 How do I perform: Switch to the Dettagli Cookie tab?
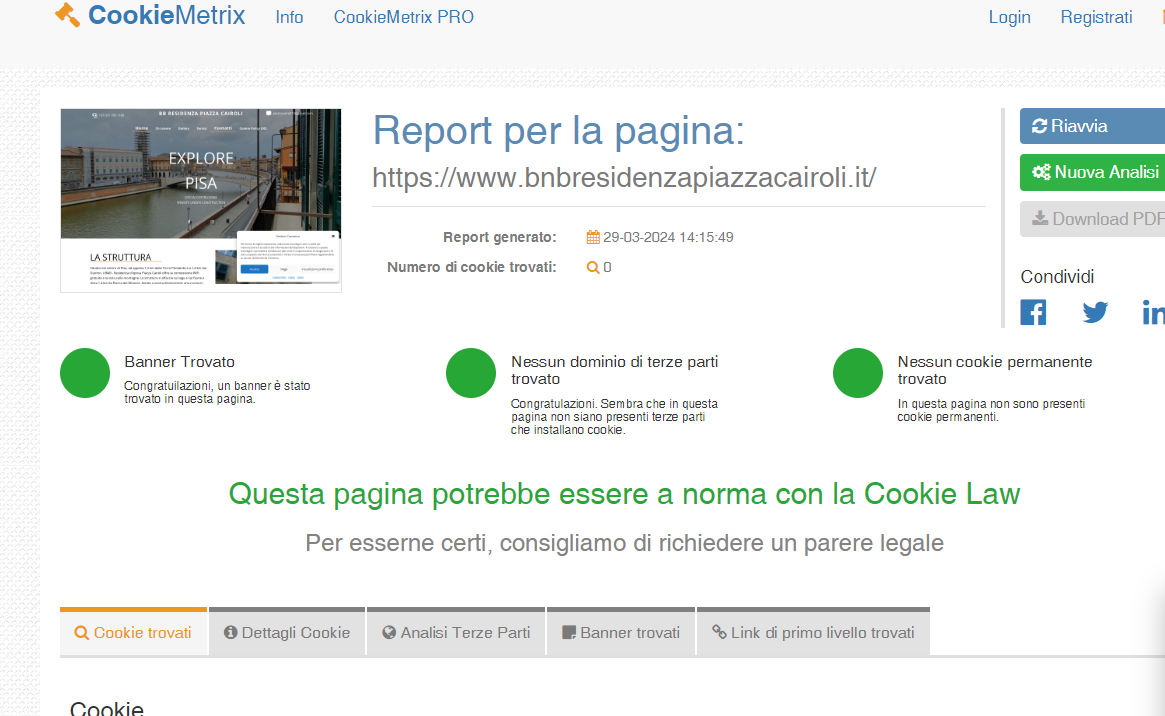point(287,632)
